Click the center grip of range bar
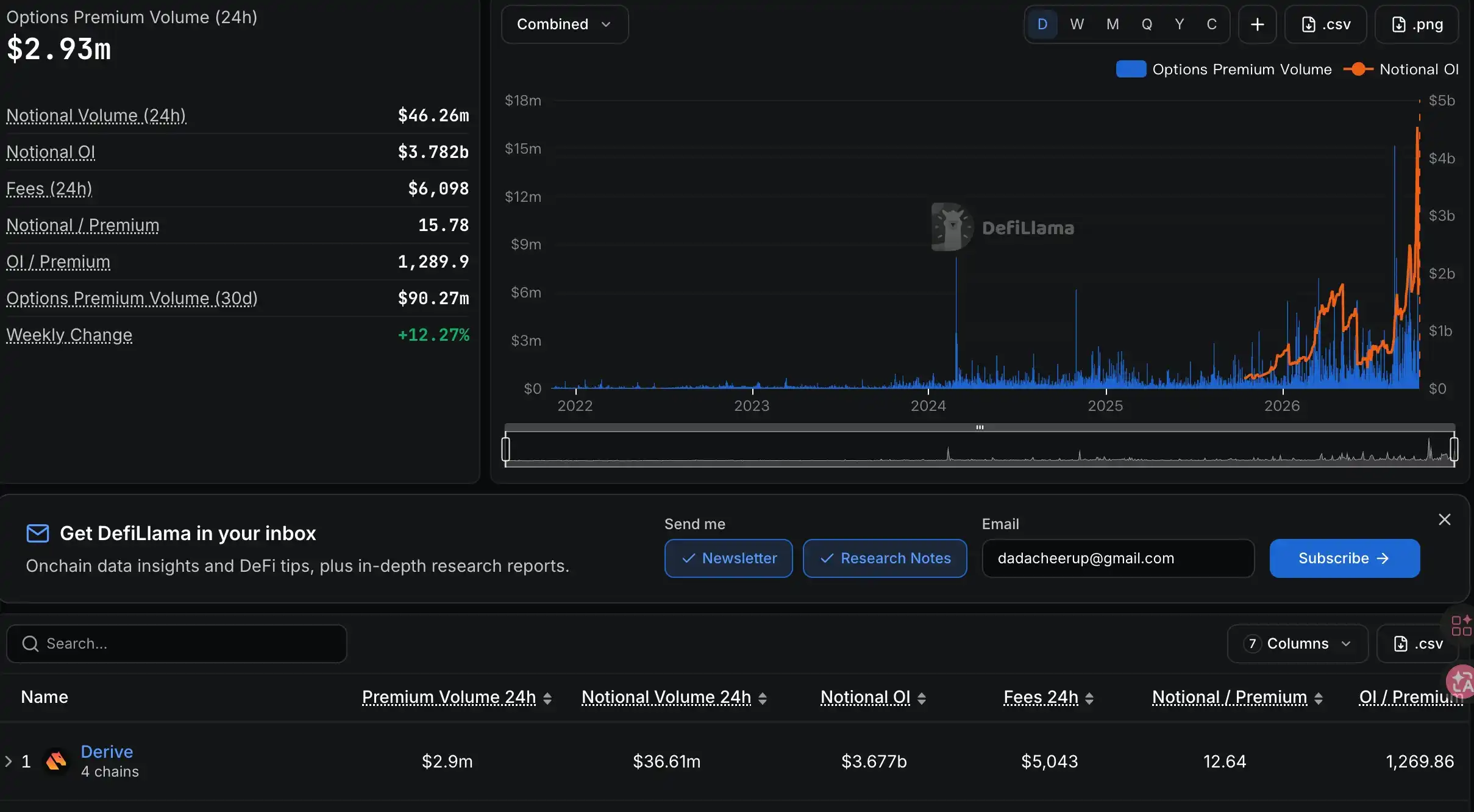This screenshot has height=812, width=1474. coord(980,427)
